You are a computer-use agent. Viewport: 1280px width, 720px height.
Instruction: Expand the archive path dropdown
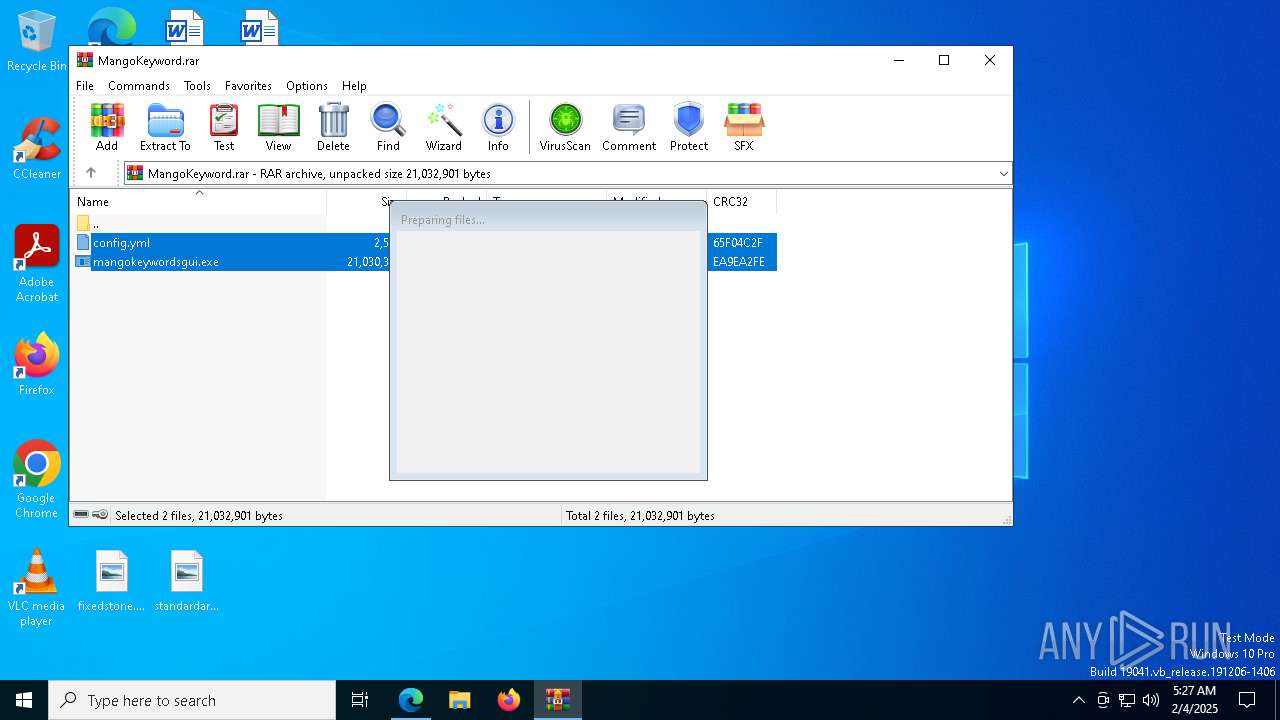pyautogui.click(x=1003, y=174)
